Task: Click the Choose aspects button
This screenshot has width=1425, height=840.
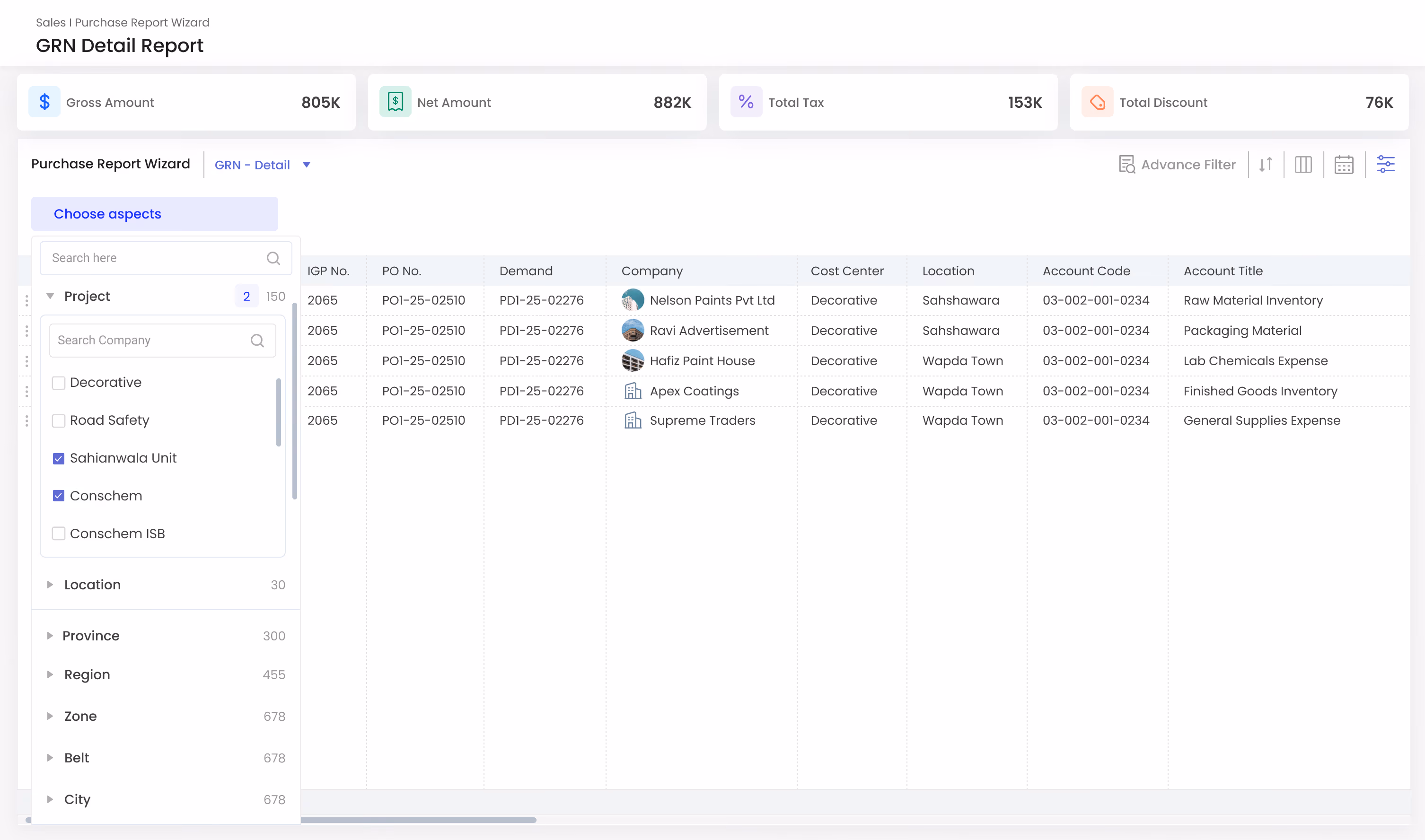Action: click(x=155, y=214)
